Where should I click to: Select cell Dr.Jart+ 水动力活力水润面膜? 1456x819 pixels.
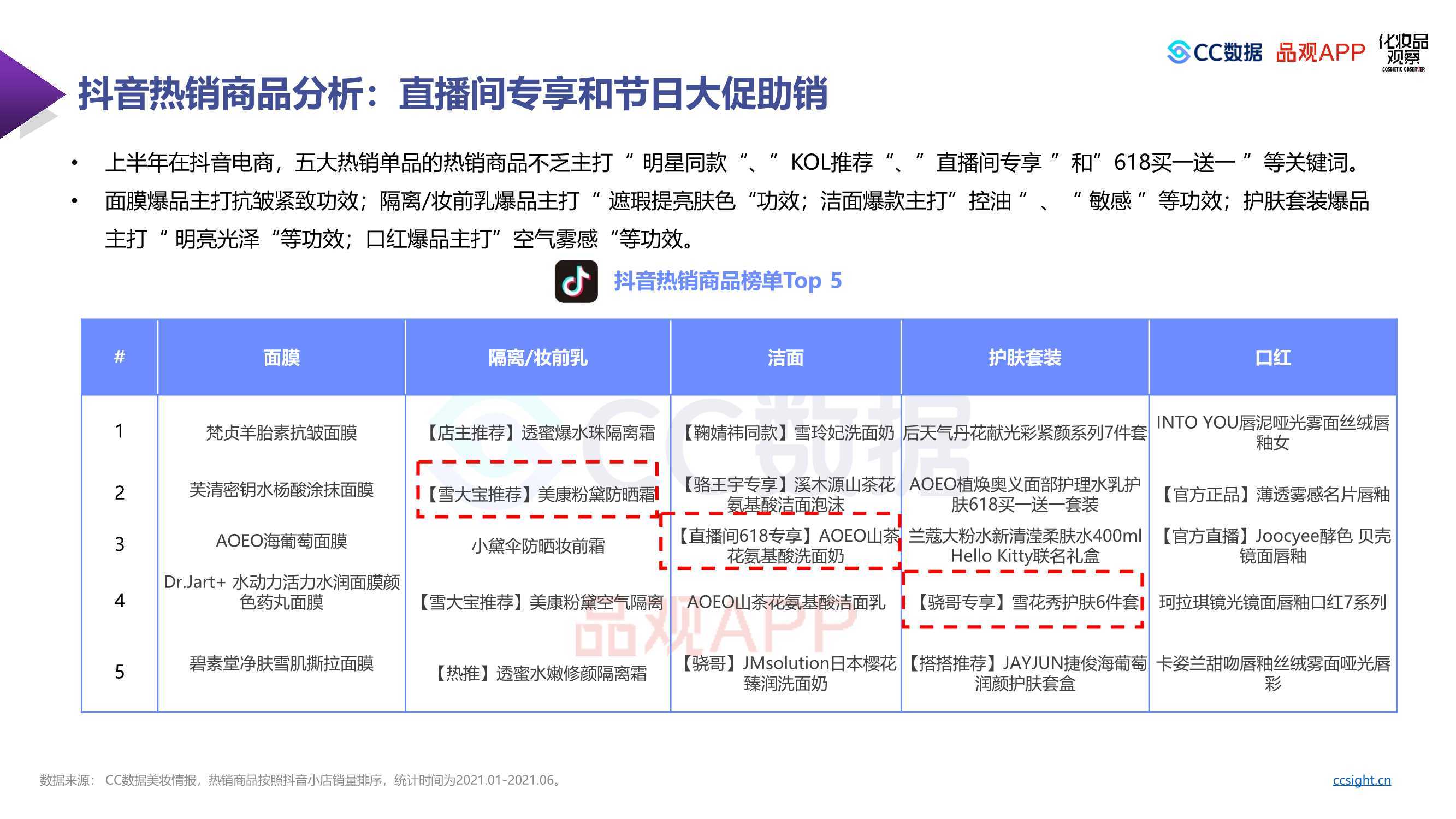281,592
